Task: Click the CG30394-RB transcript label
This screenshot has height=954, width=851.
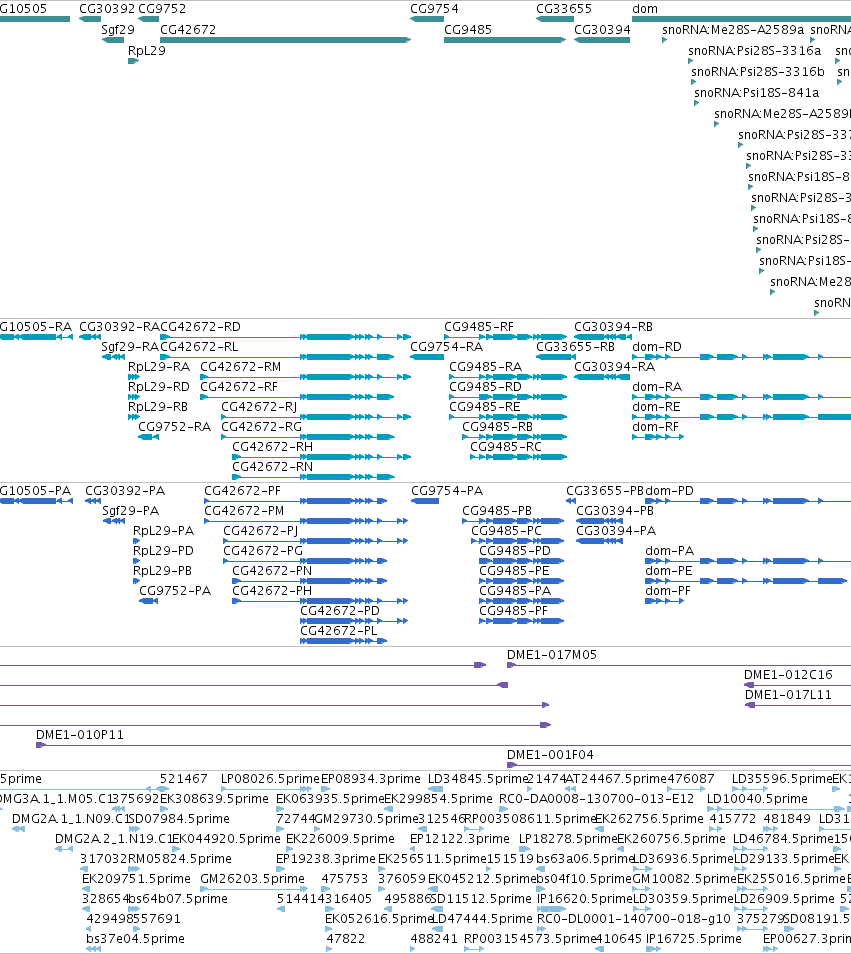Action: (613, 327)
